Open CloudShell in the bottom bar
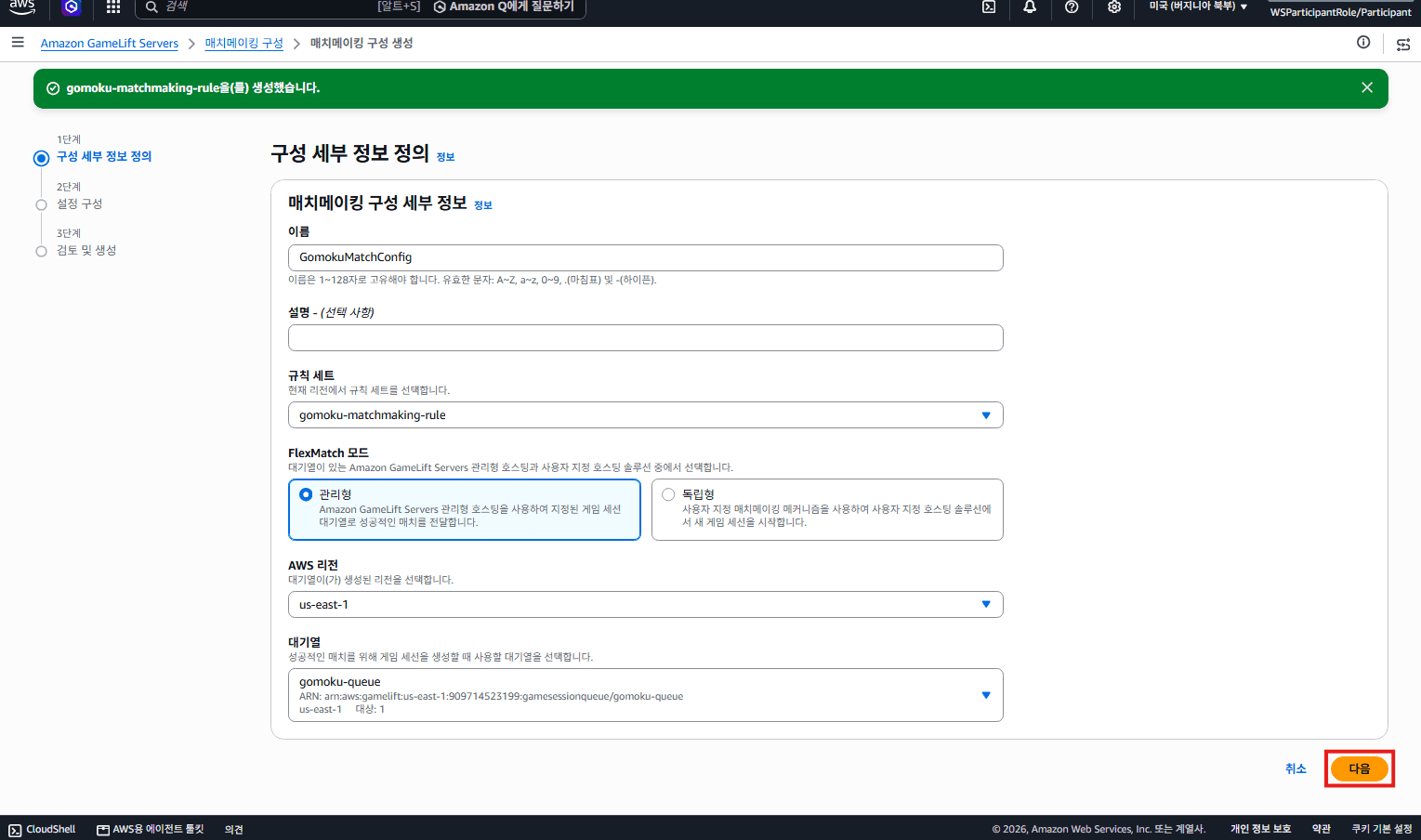 click(42, 829)
